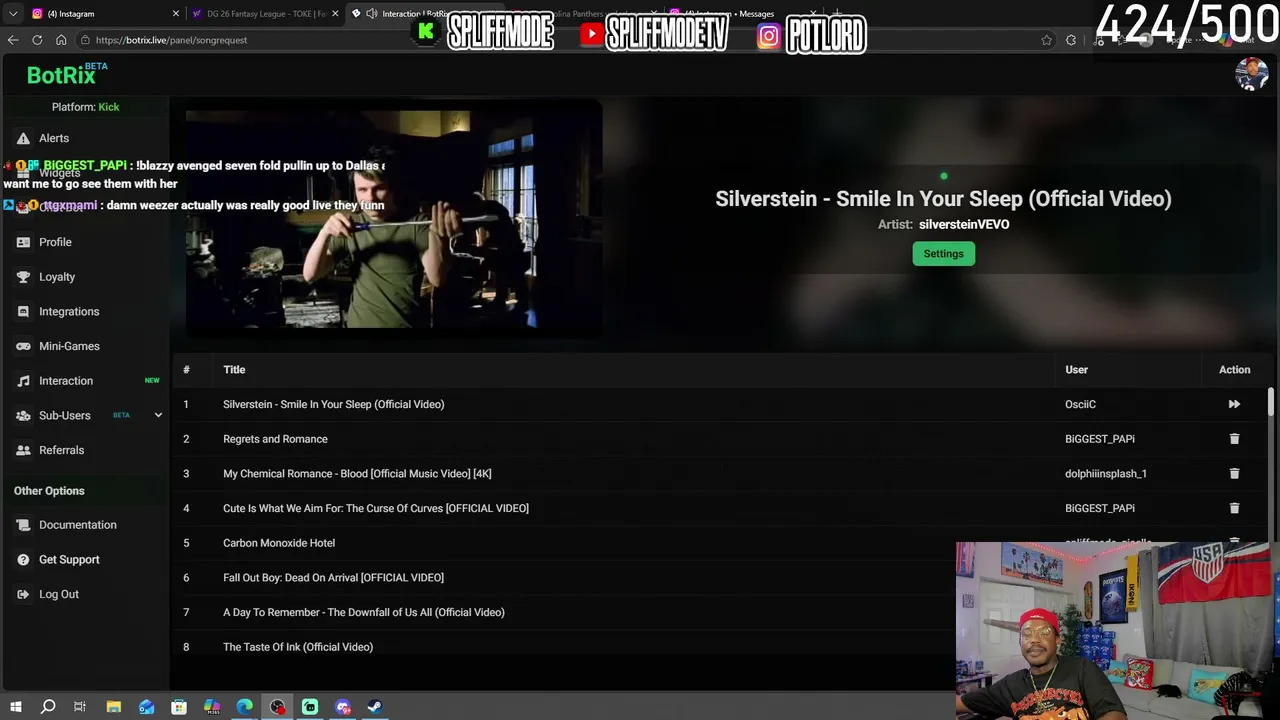Screen dimensions: 1280x720
Task: Click the silversteinVEVO artist name
Action: tap(964, 224)
